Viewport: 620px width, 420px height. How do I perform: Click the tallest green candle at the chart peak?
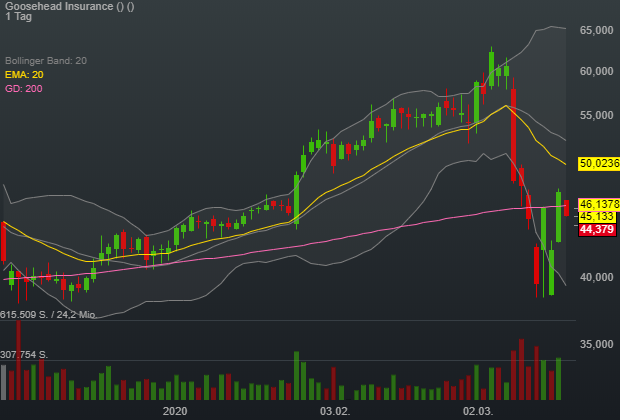coord(491,69)
